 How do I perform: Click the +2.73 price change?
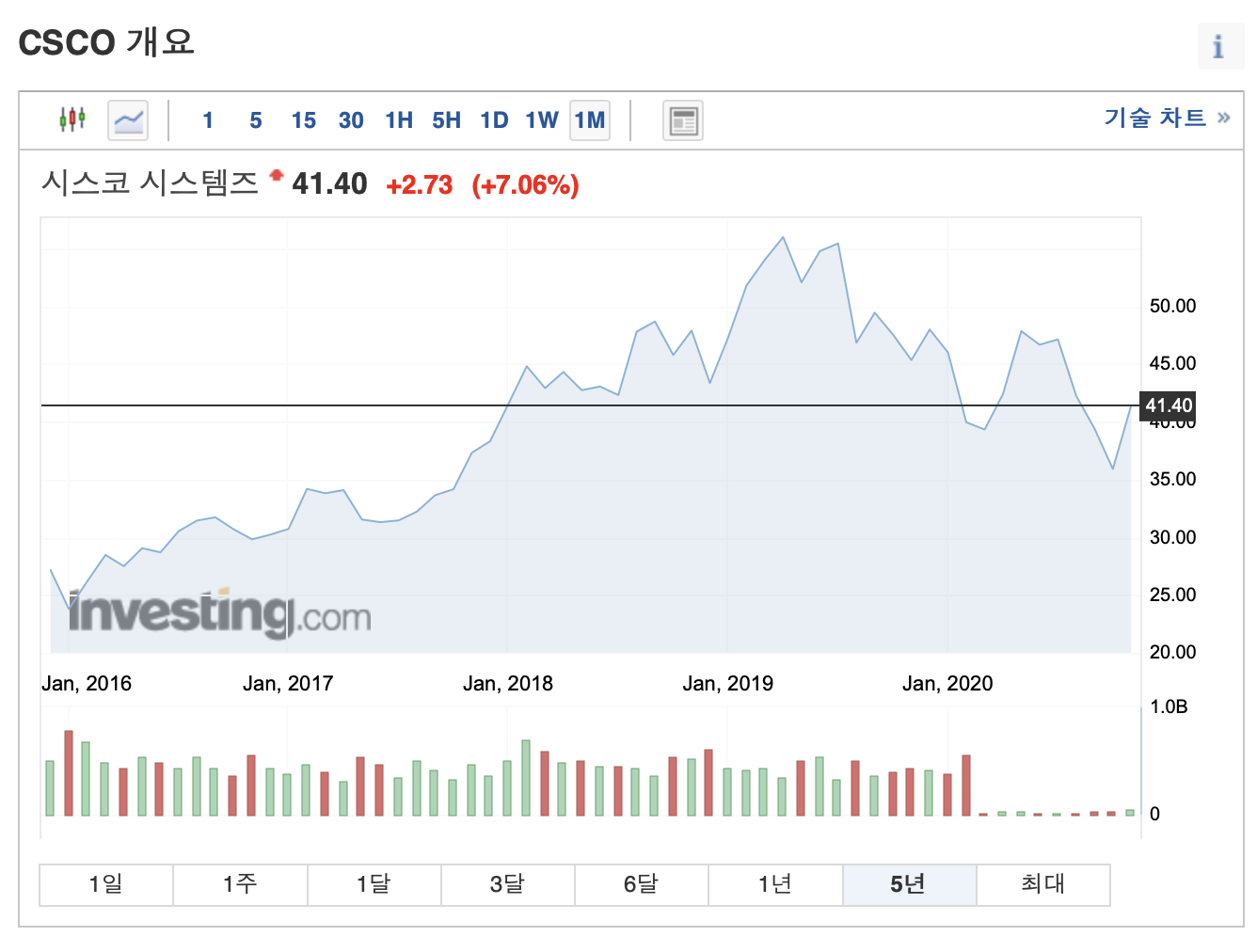420,184
